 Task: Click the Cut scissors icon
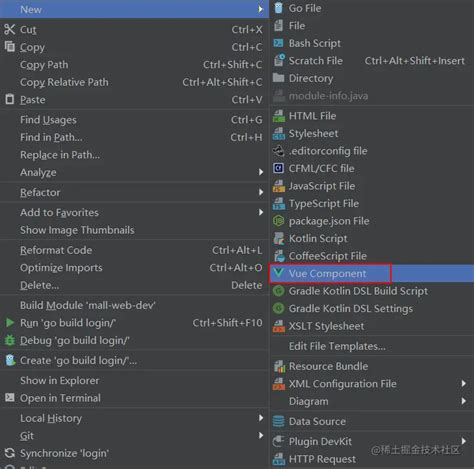(10, 29)
